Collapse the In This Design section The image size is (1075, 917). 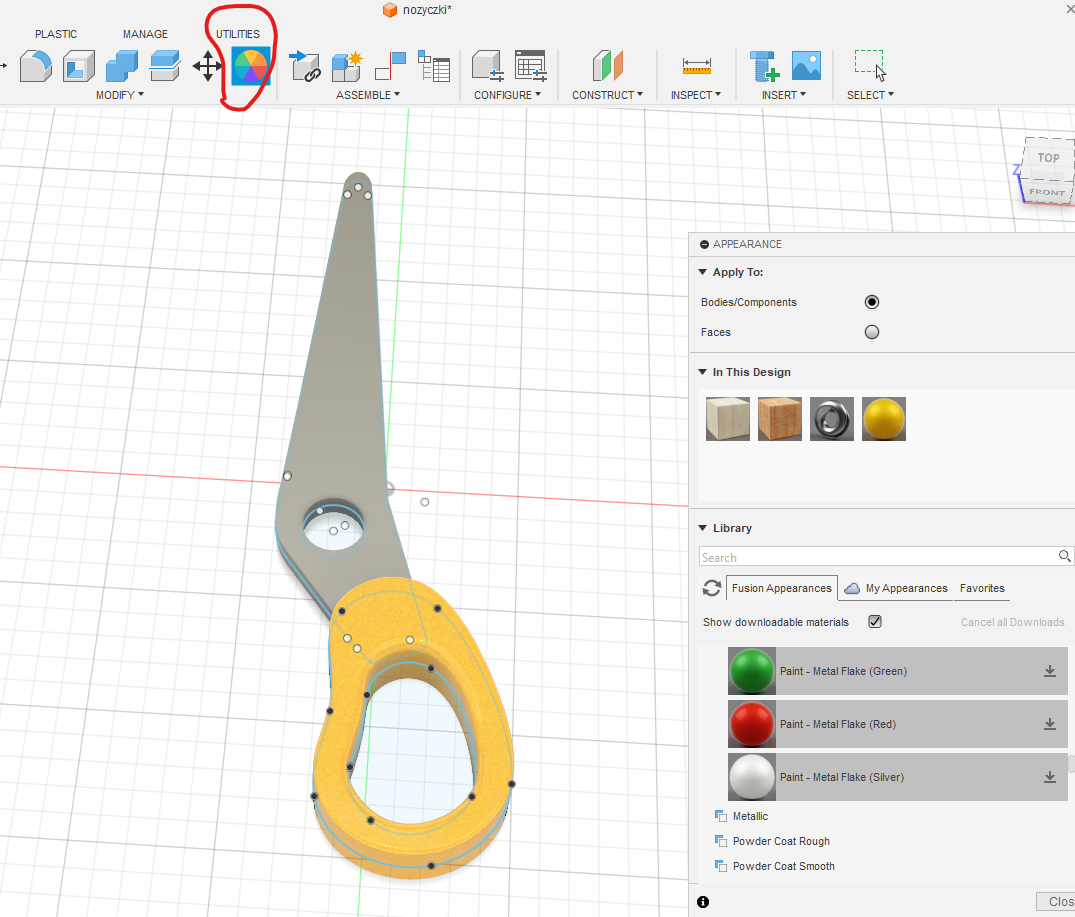pyautogui.click(x=702, y=372)
